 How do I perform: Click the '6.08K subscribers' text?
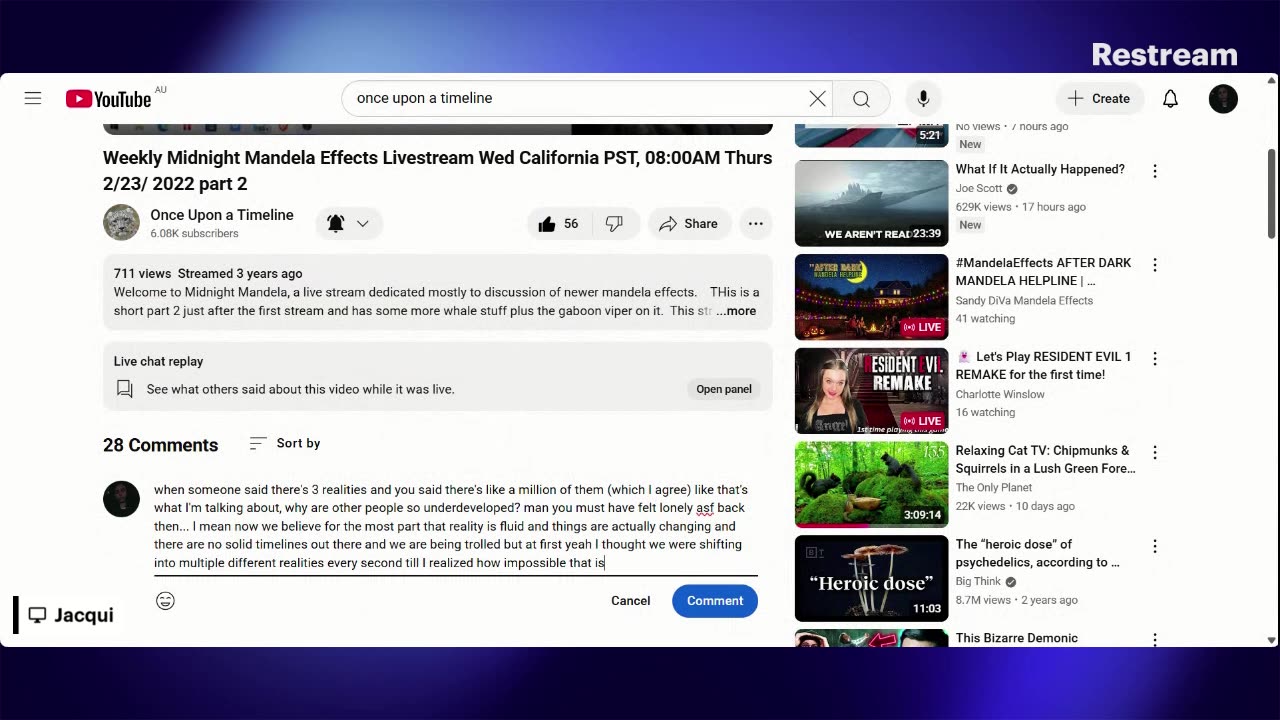point(194,234)
